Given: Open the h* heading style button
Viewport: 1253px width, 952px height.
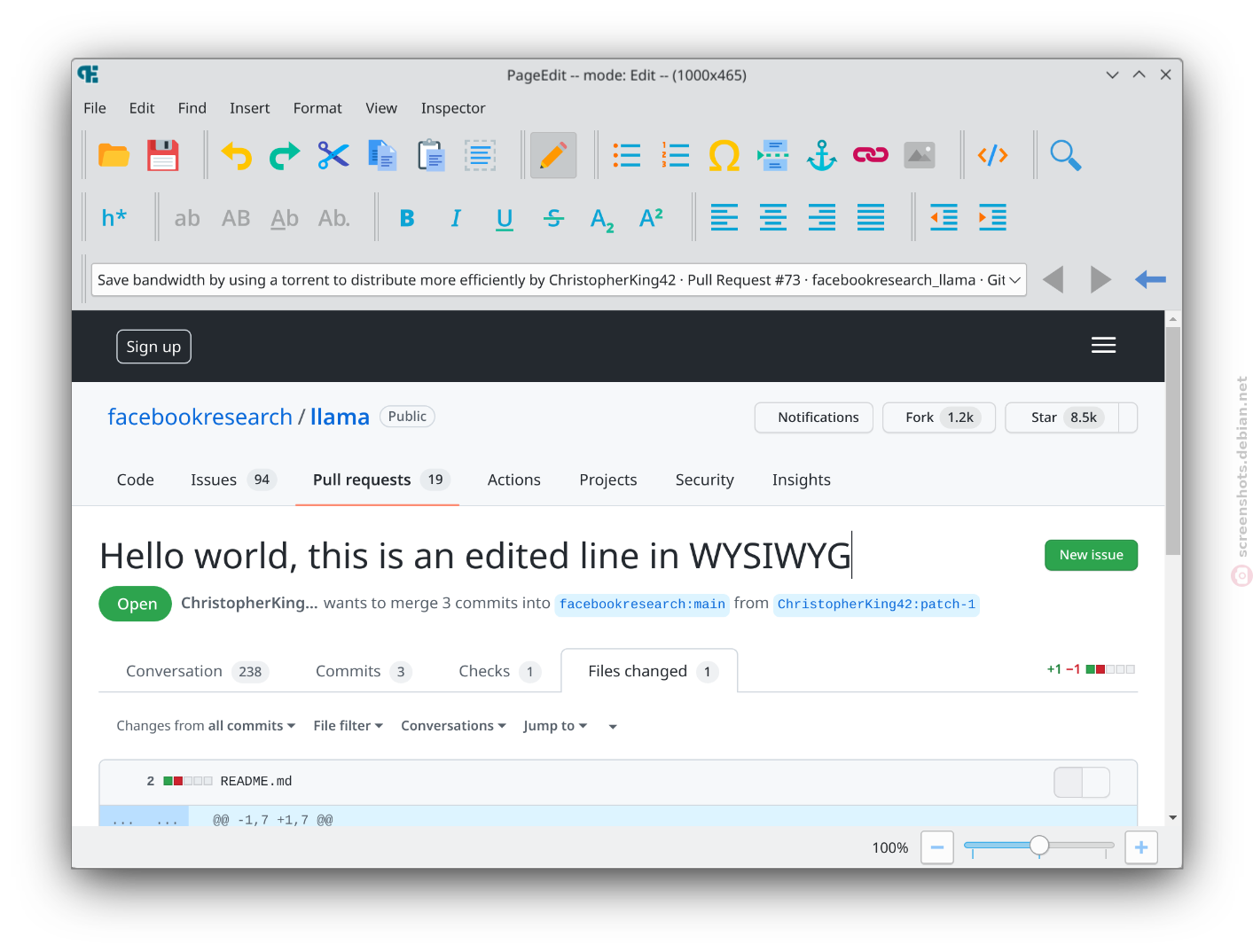Looking at the screenshot, I should 114,217.
